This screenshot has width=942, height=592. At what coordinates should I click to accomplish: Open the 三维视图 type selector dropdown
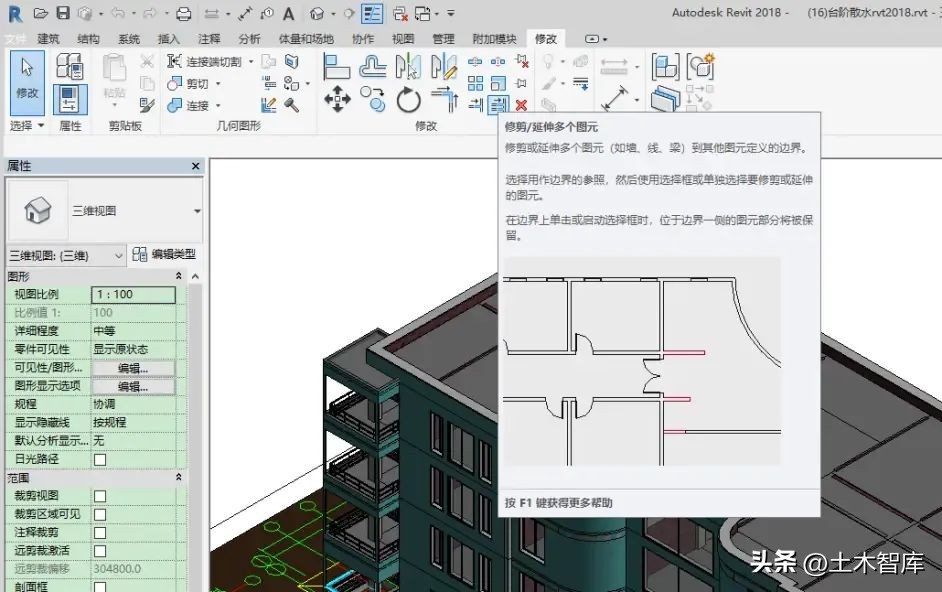pos(120,254)
